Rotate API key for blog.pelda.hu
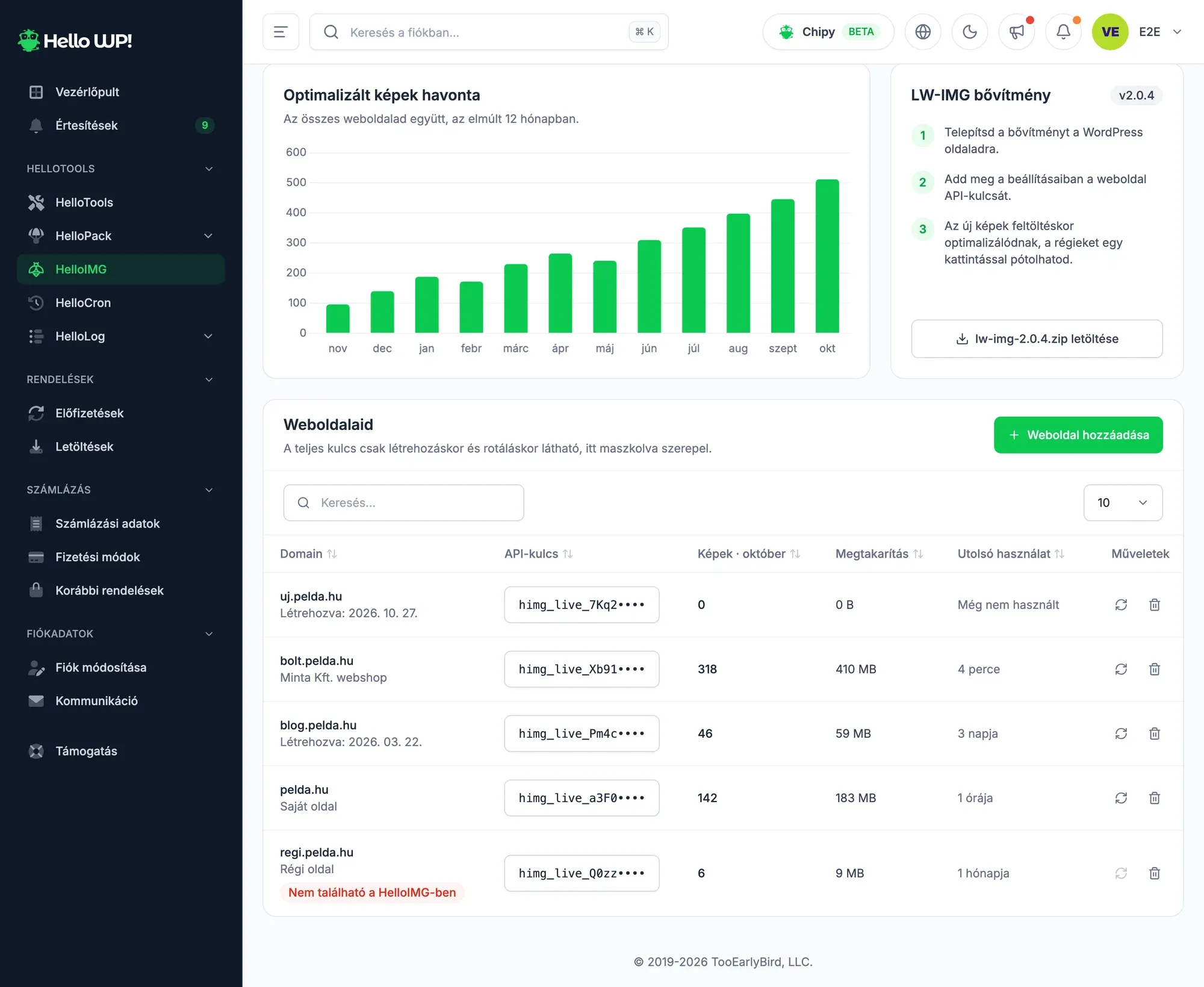This screenshot has height=987, width=1204. [1121, 733]
